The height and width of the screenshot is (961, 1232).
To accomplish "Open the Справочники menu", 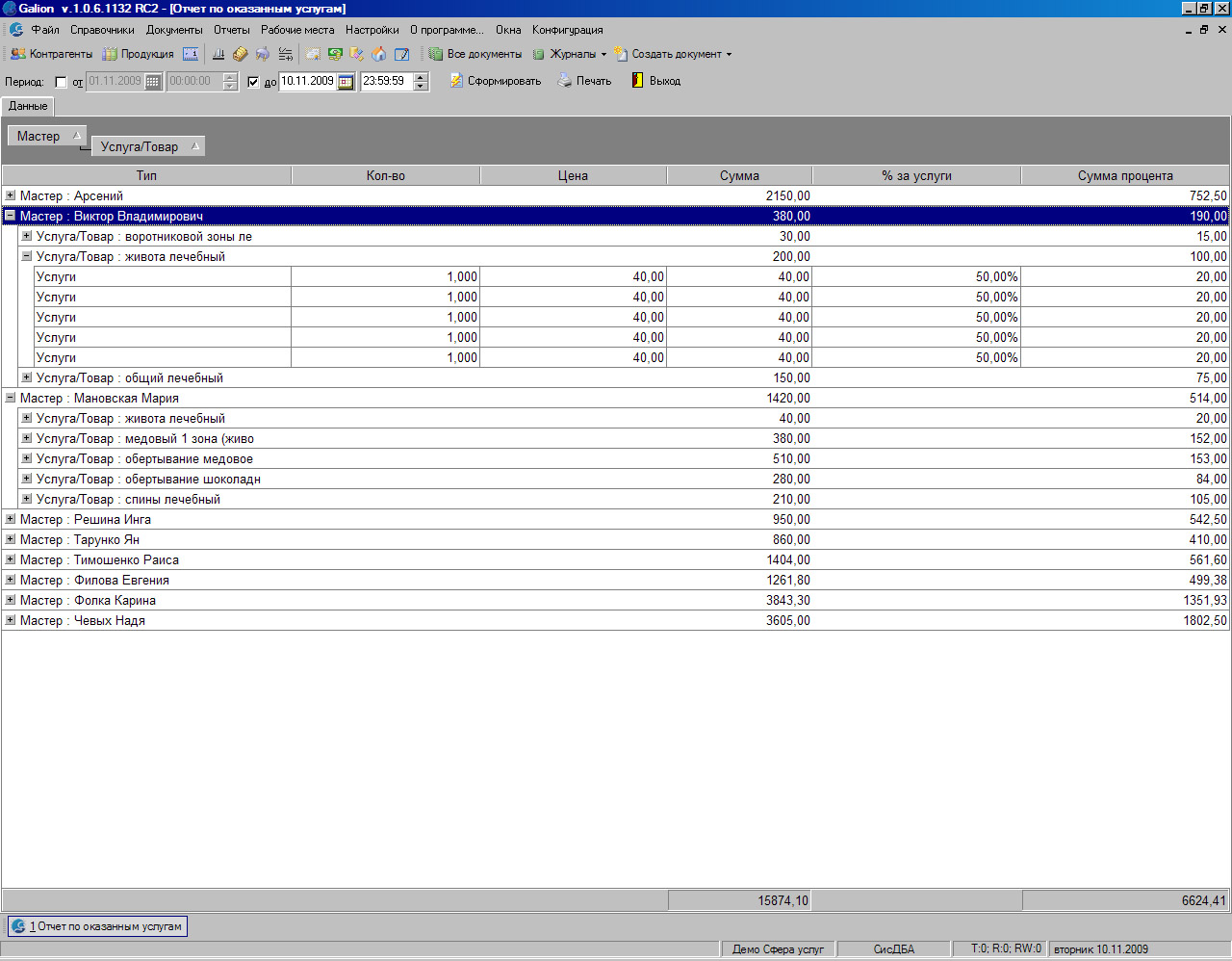I will point(102,30).
